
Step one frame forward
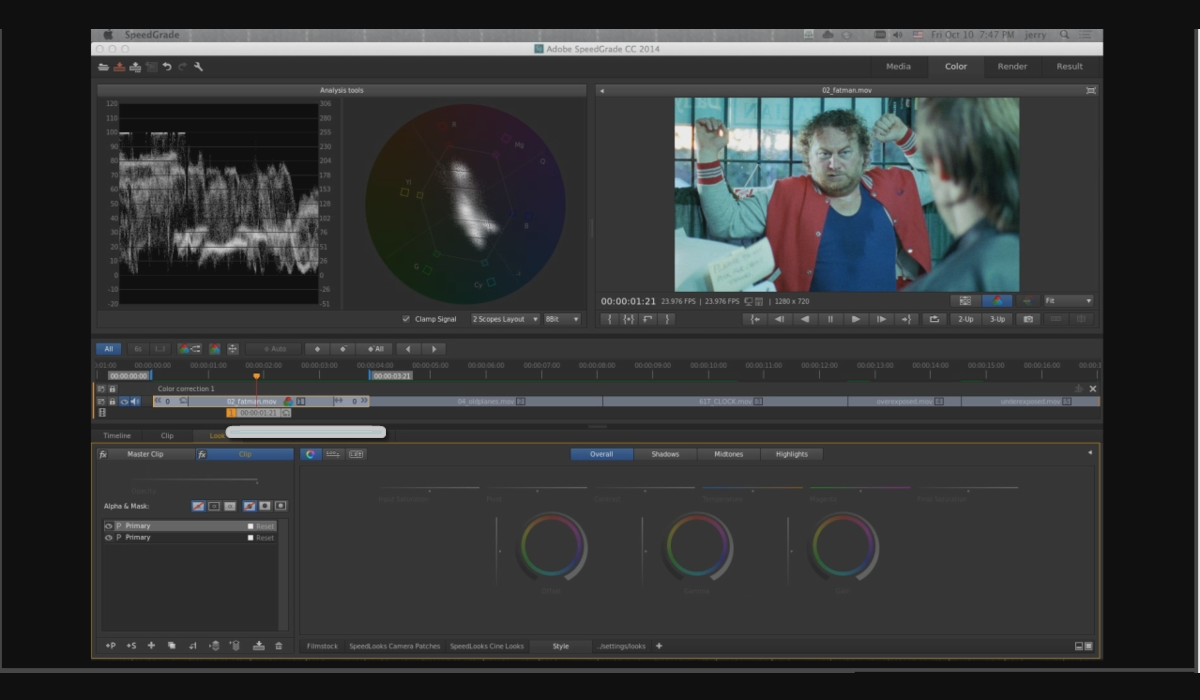(x=880, y=319)
